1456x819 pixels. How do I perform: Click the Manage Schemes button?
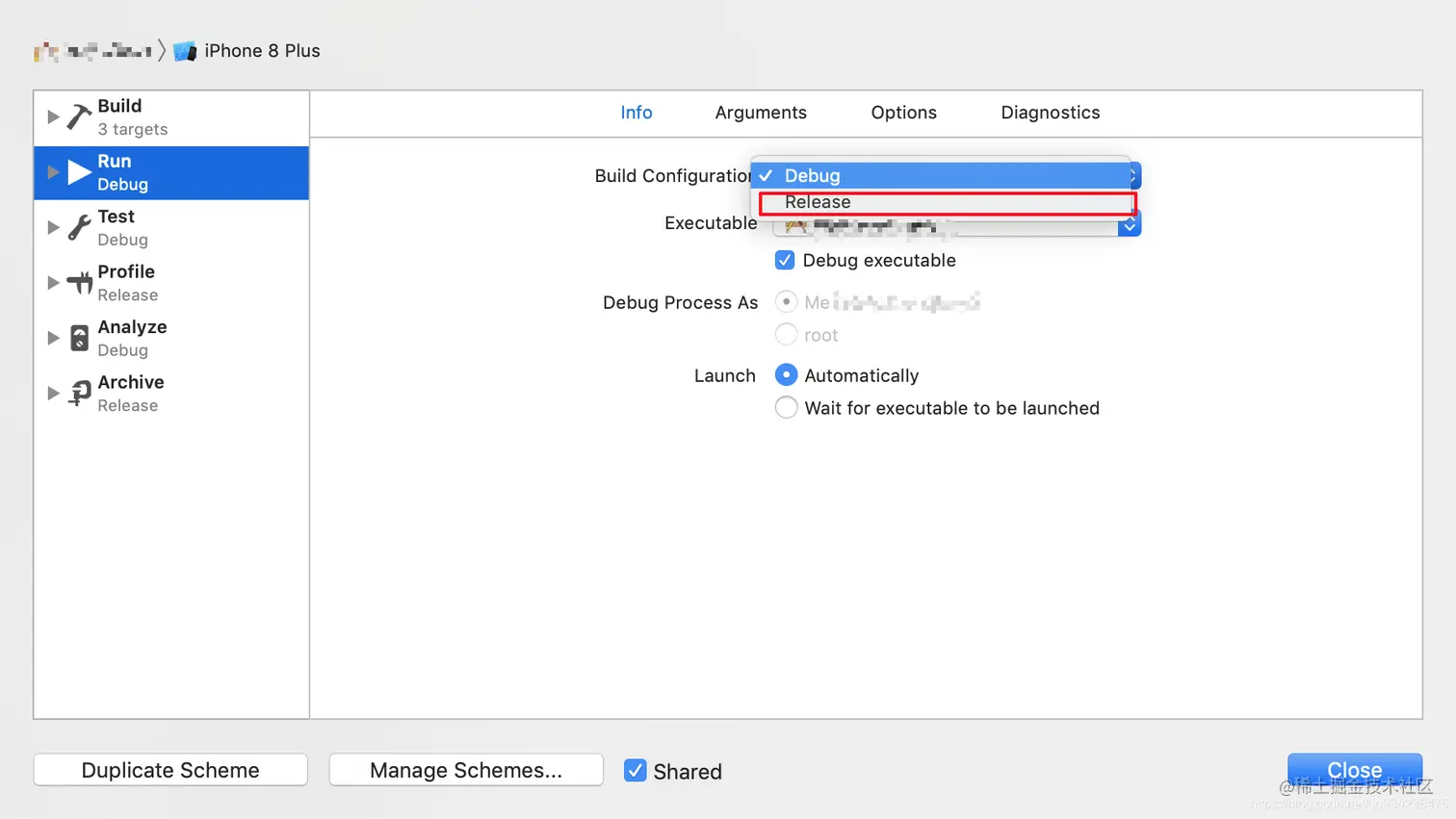pyautogui.click(x=466, y=770)
